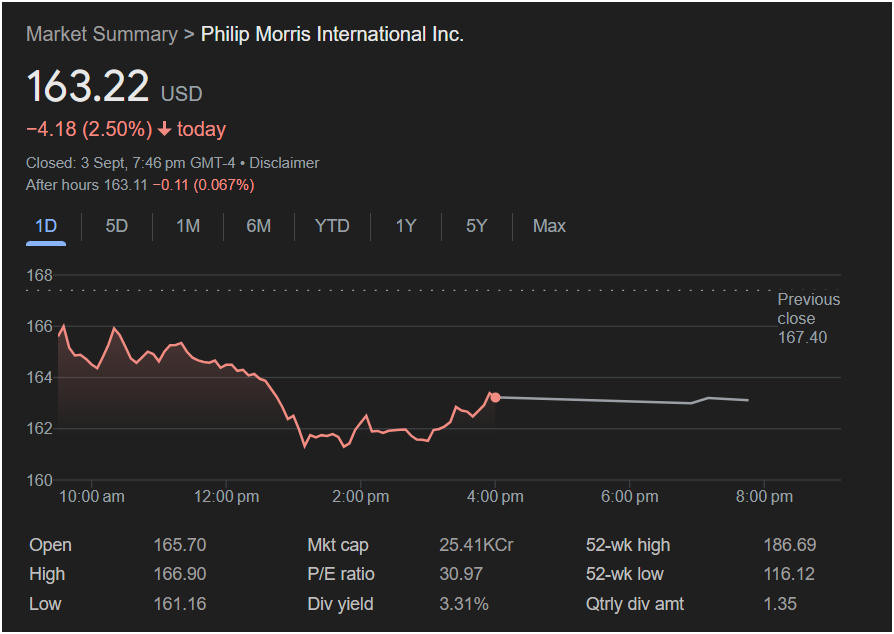Click the 52-wk low value 116.12
894x634 pixels.
pos(789,574)
